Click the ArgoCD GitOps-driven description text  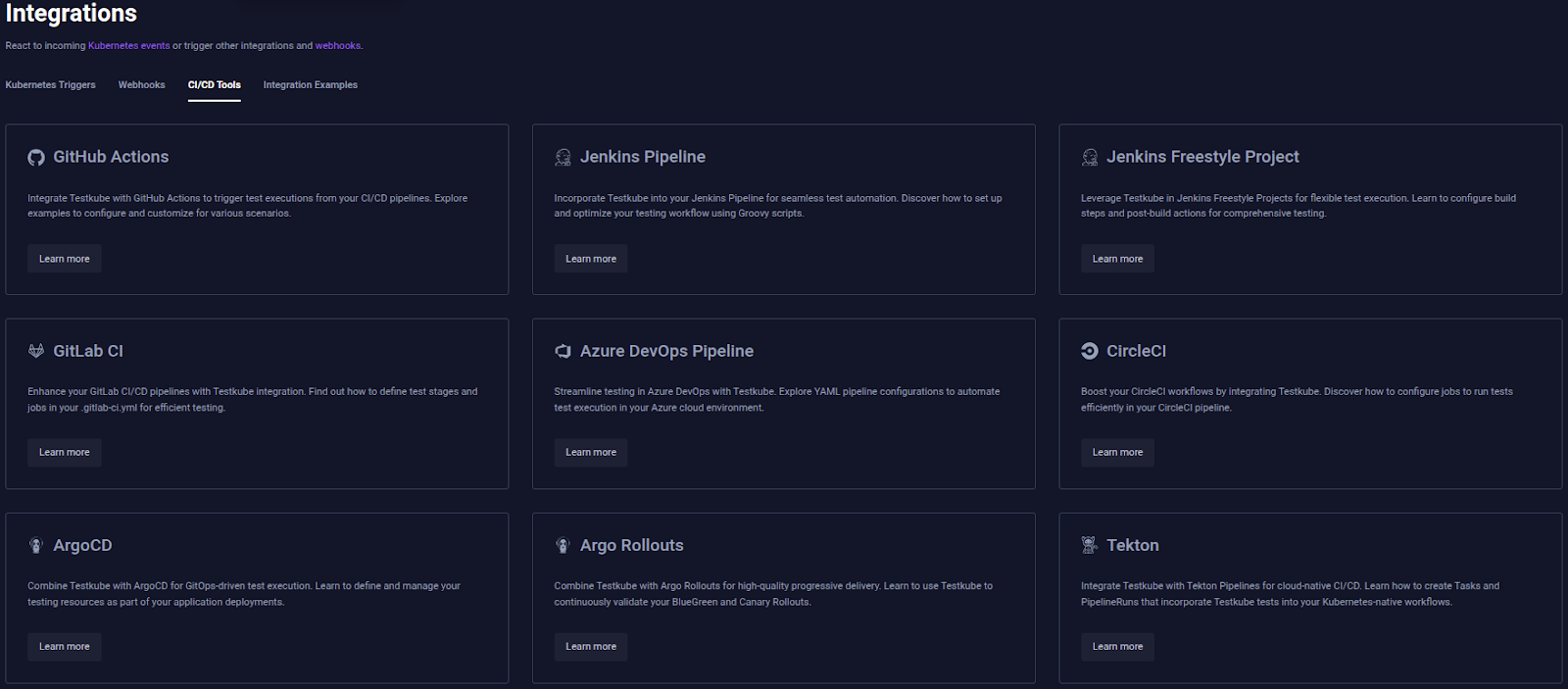click(x=244, y=594)
